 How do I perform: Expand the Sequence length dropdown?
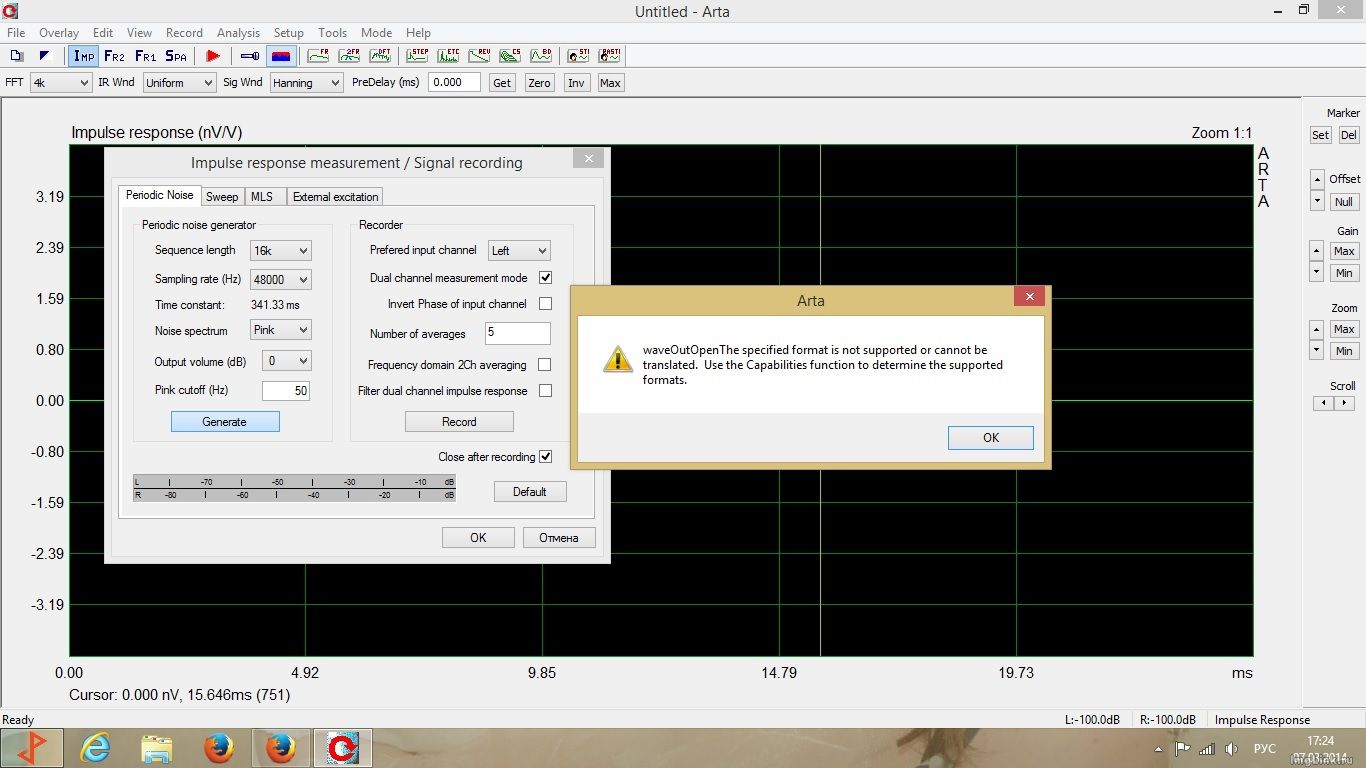(x=280, y=250)
